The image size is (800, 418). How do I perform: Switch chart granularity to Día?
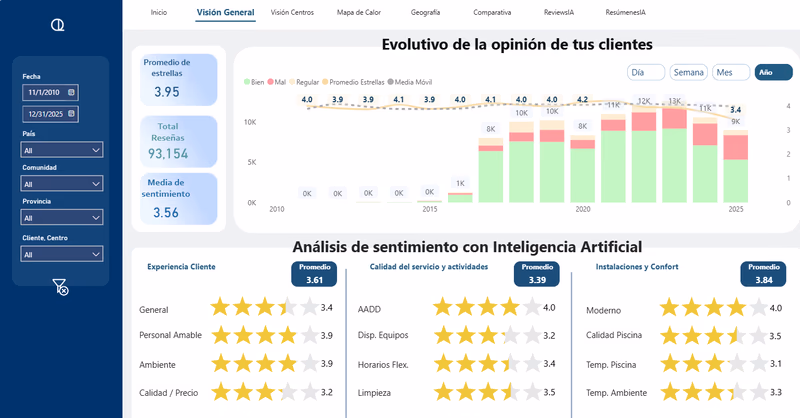646,72
